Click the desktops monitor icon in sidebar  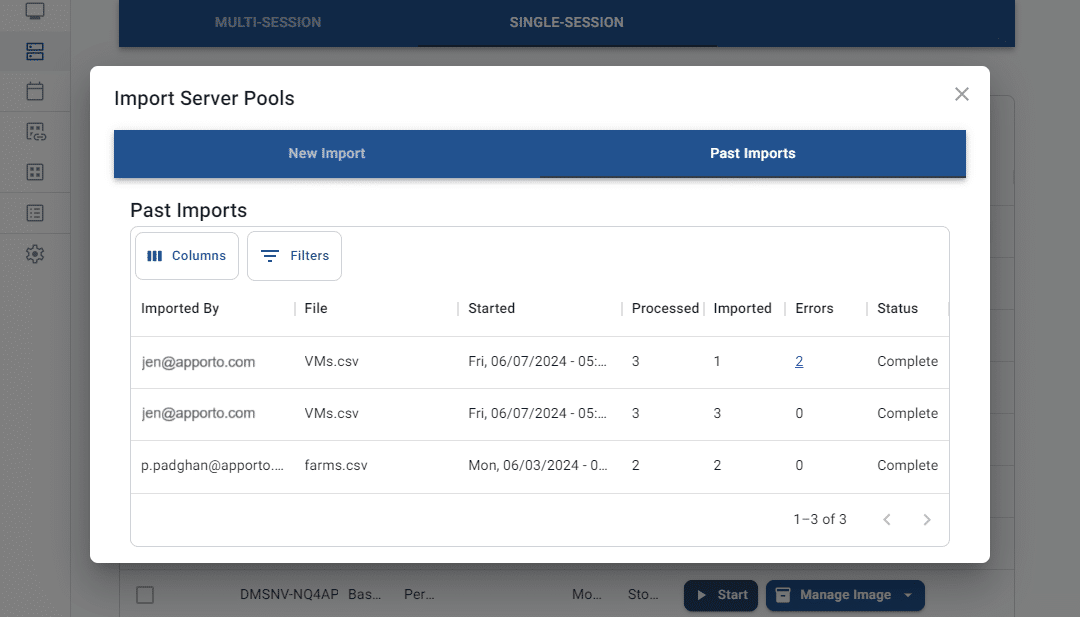35,12
